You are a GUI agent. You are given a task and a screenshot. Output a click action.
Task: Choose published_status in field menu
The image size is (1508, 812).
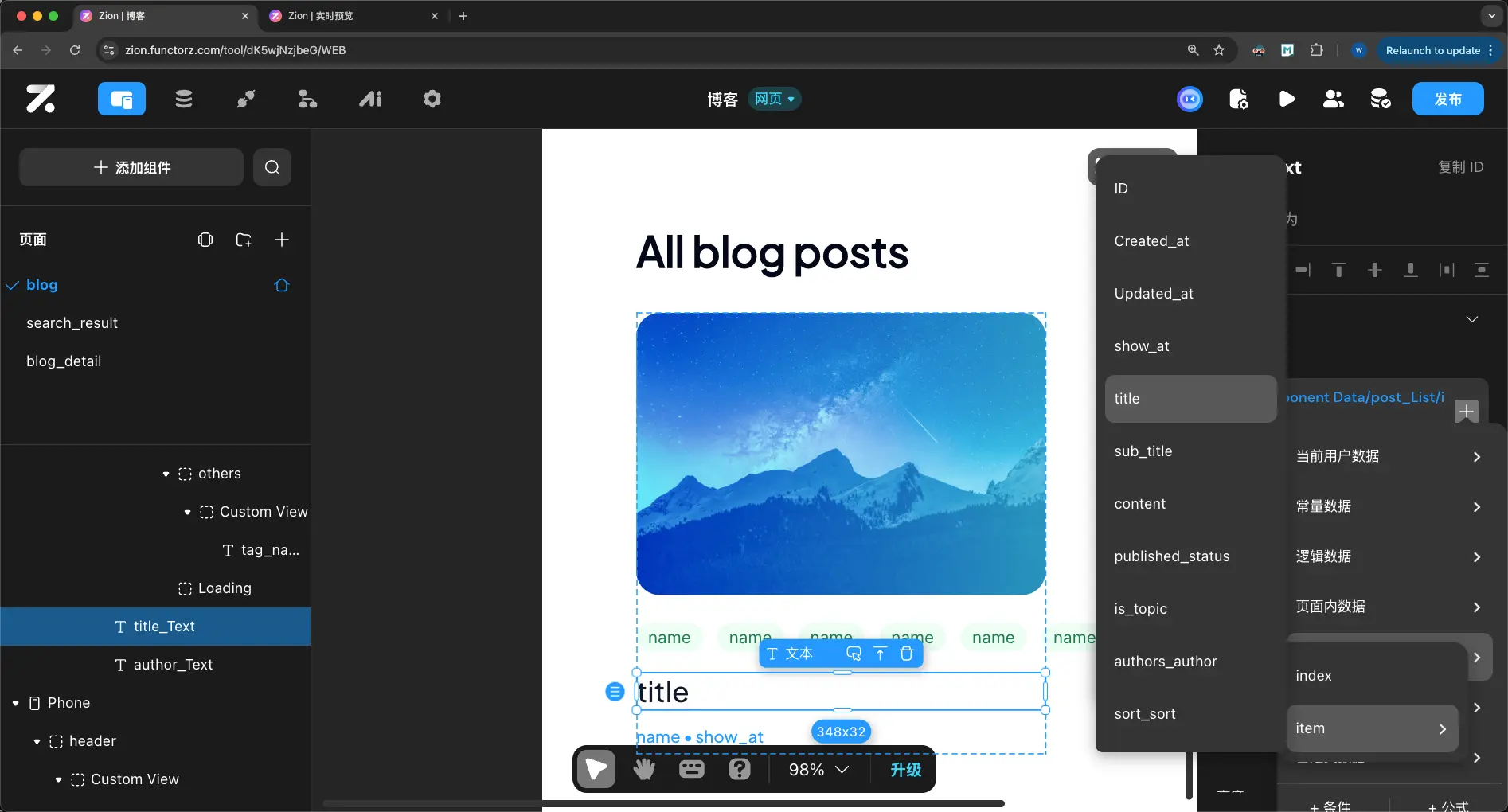click(x=1172, y=556)
